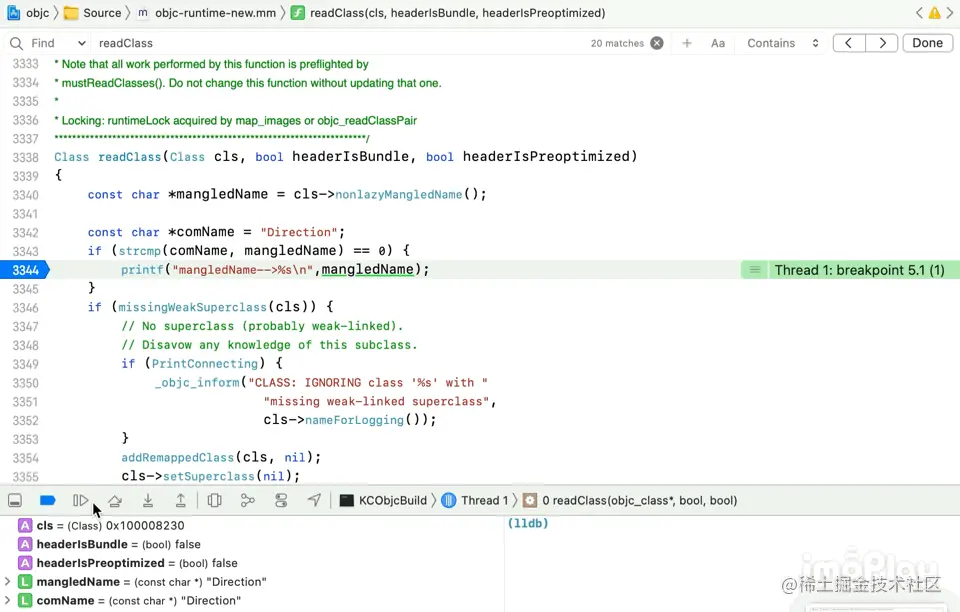Screen dimensions: 960x612
Task: Go to previous search match
Action: point(849,43)
